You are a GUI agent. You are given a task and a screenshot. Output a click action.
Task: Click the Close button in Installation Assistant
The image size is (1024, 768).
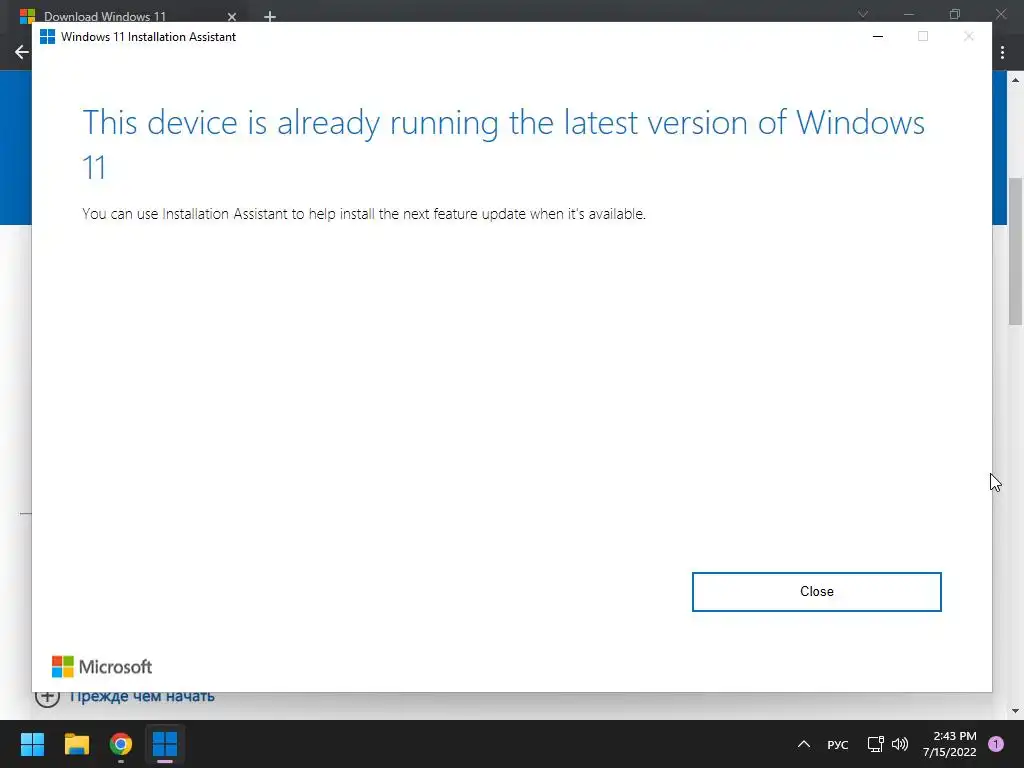tap(816, 592)
